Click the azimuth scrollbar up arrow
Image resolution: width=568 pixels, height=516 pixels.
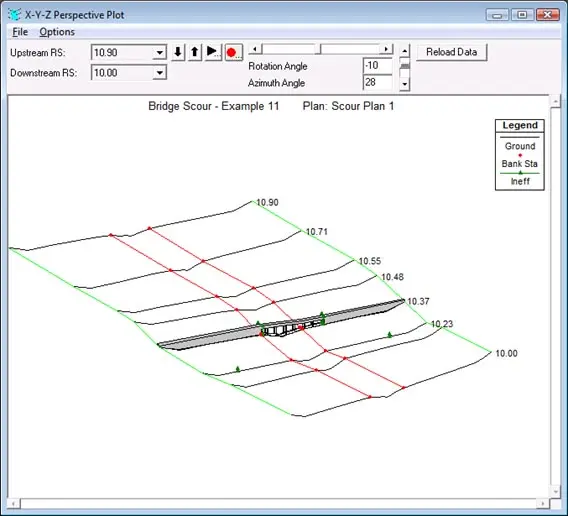pyautogui.click(x=405, y=50)
